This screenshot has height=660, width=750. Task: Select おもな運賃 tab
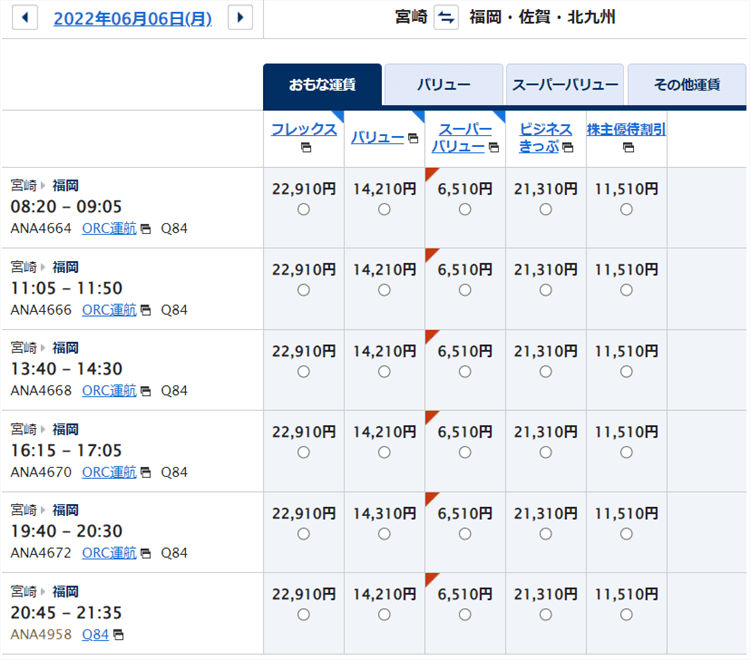pos(322,85)
